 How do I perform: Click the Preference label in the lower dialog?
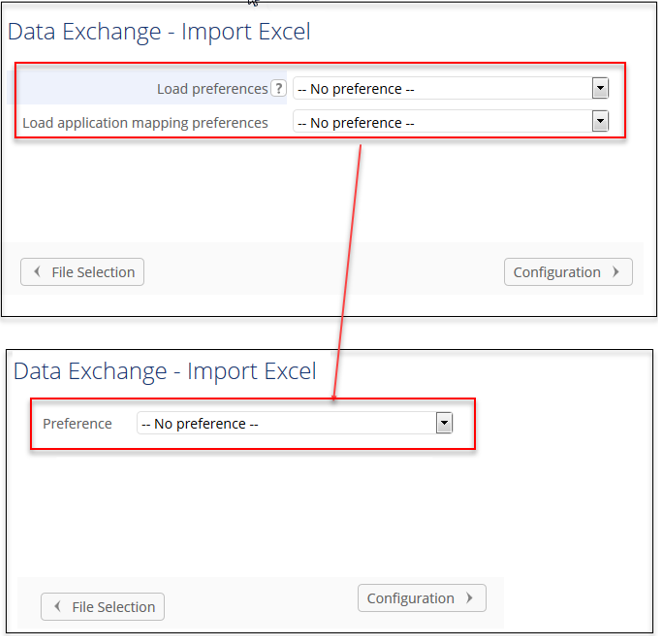pyautogui.click(x=77, y=424)
